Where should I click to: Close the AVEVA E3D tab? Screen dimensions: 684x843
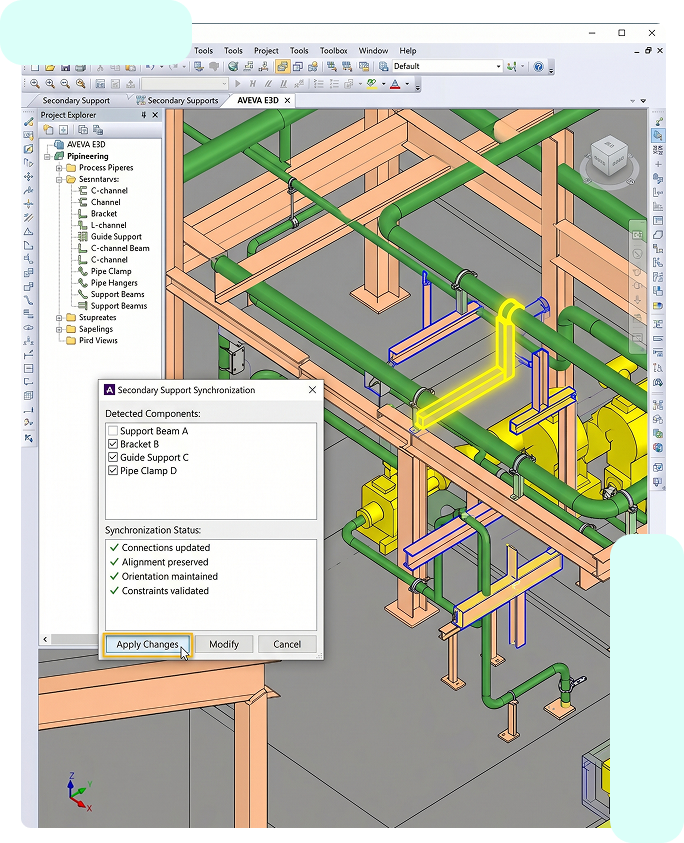(x=288, y=101)
